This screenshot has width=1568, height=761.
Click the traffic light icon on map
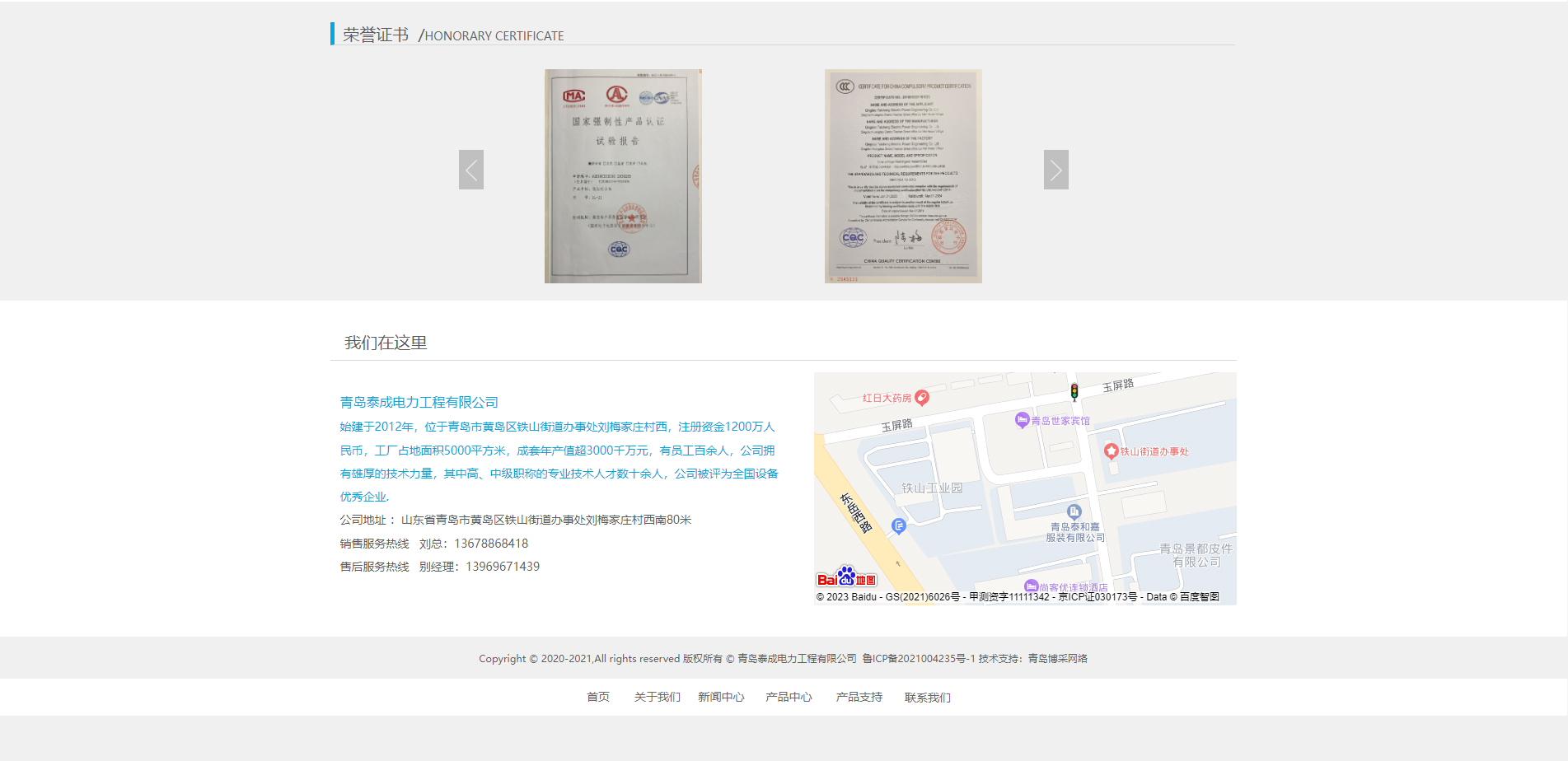coord(1074,391)
